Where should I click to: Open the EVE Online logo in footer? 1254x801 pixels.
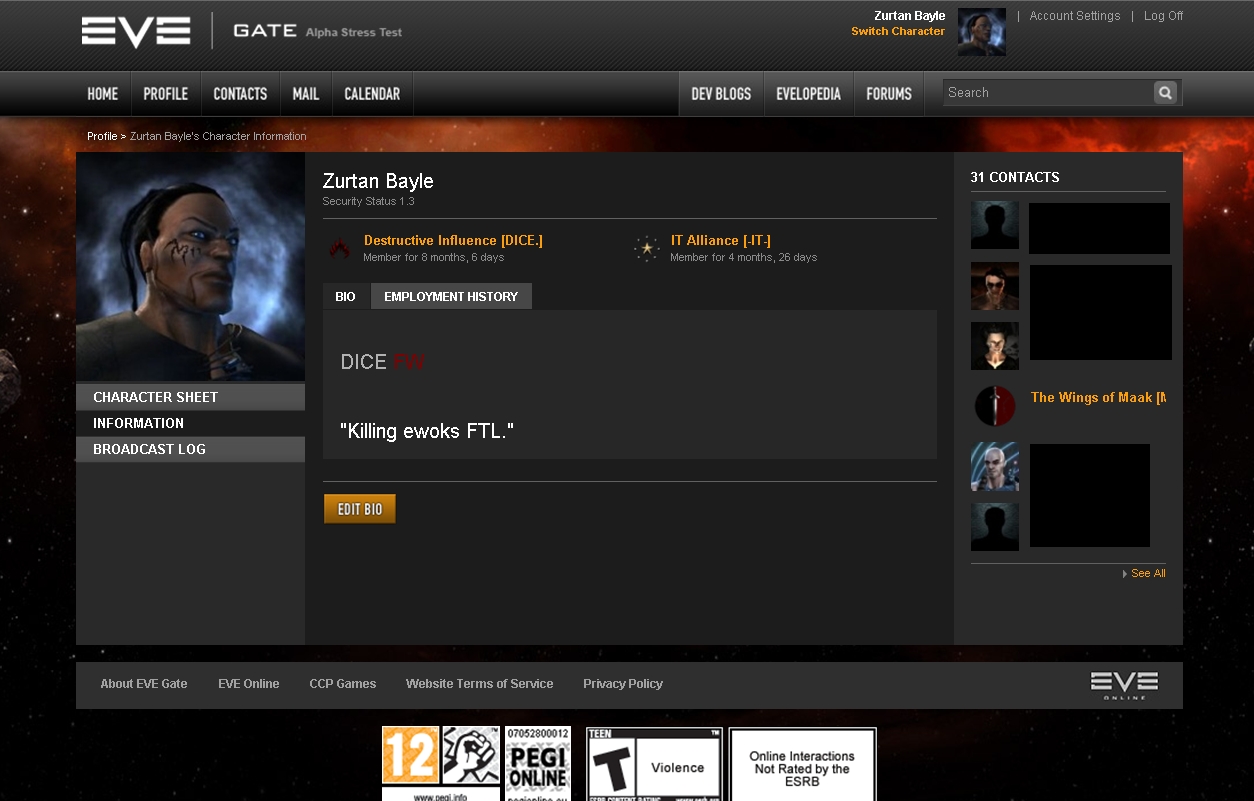coord(1124,685)
